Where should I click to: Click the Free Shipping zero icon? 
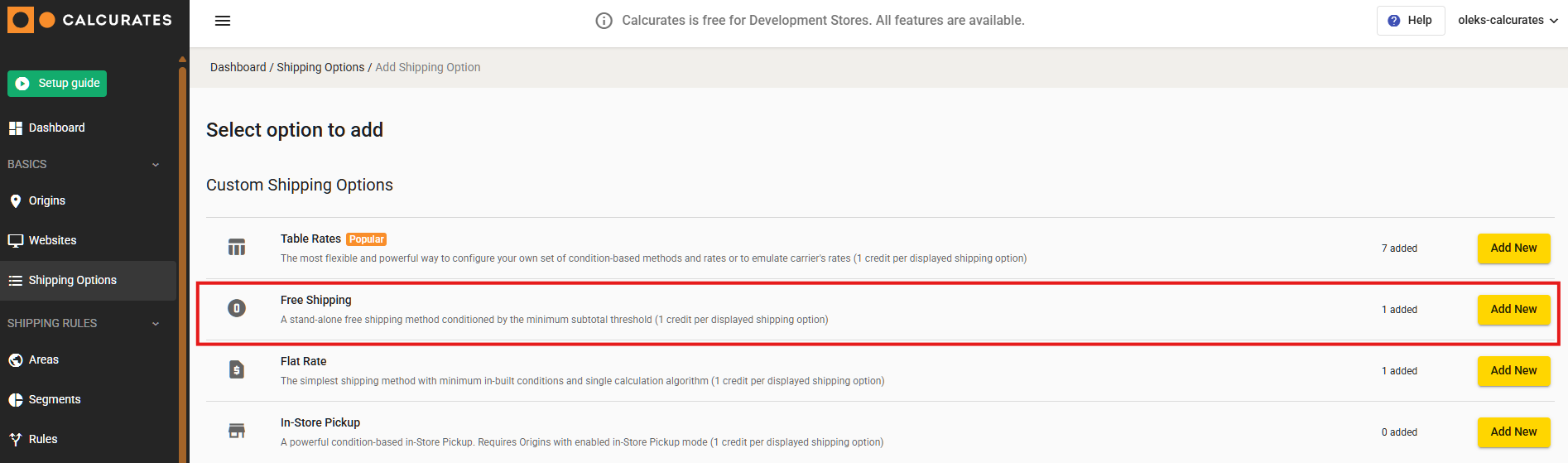coord(237,308)
